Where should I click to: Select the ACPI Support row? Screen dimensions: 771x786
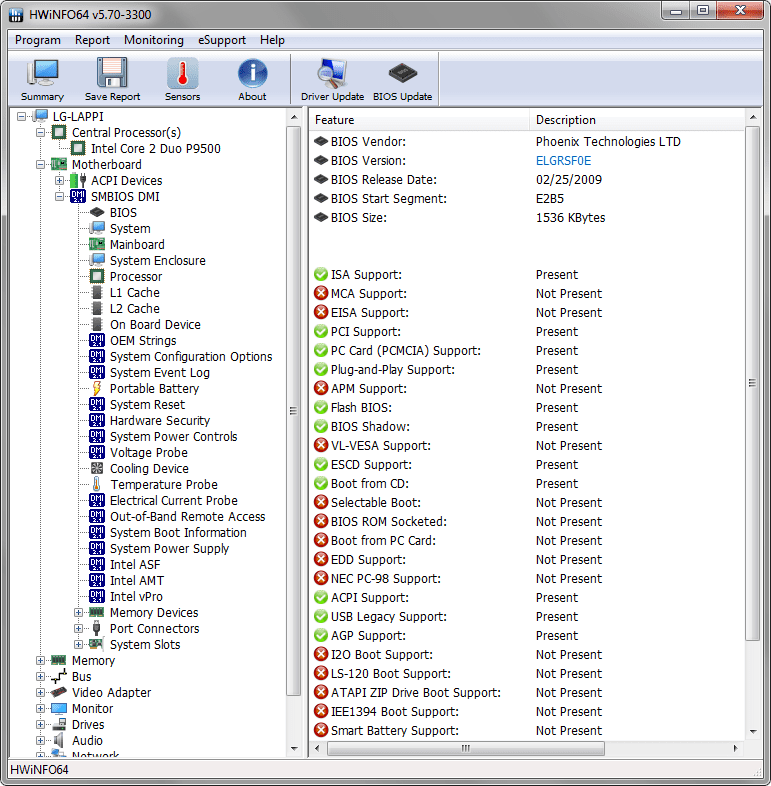point(526,598)
